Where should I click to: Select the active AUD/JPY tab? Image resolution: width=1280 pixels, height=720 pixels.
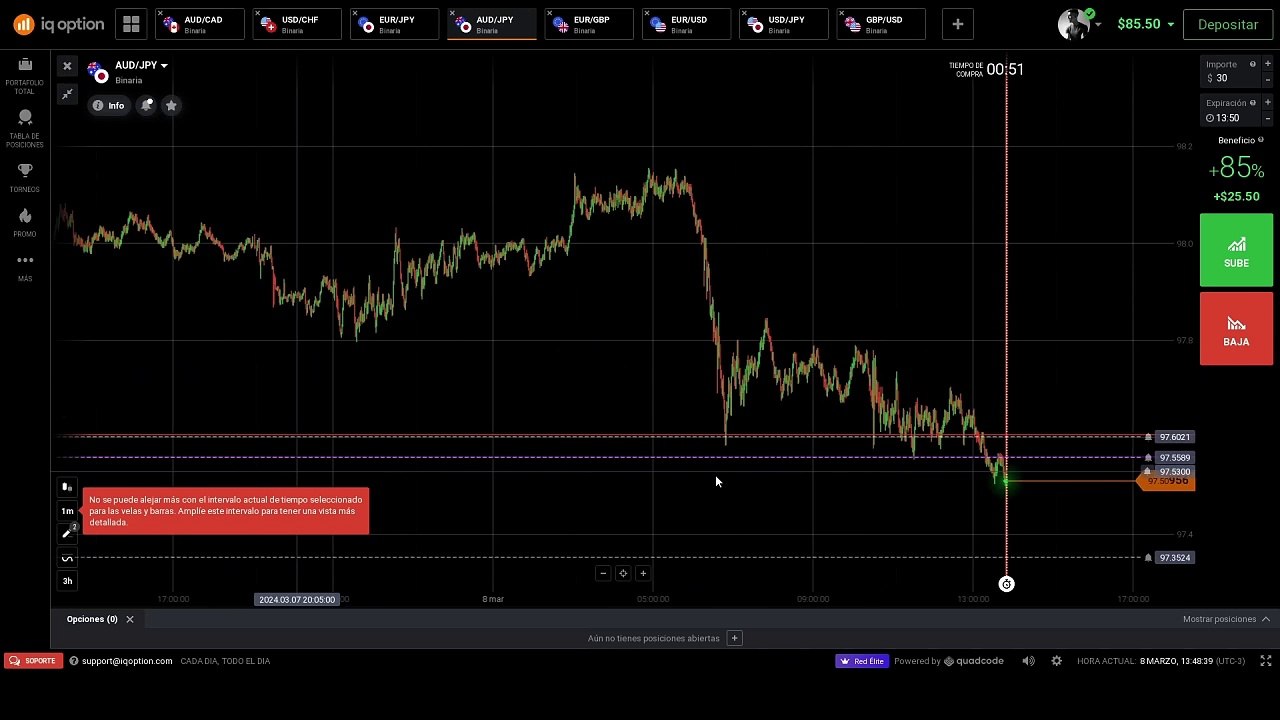tap(492, 24)
